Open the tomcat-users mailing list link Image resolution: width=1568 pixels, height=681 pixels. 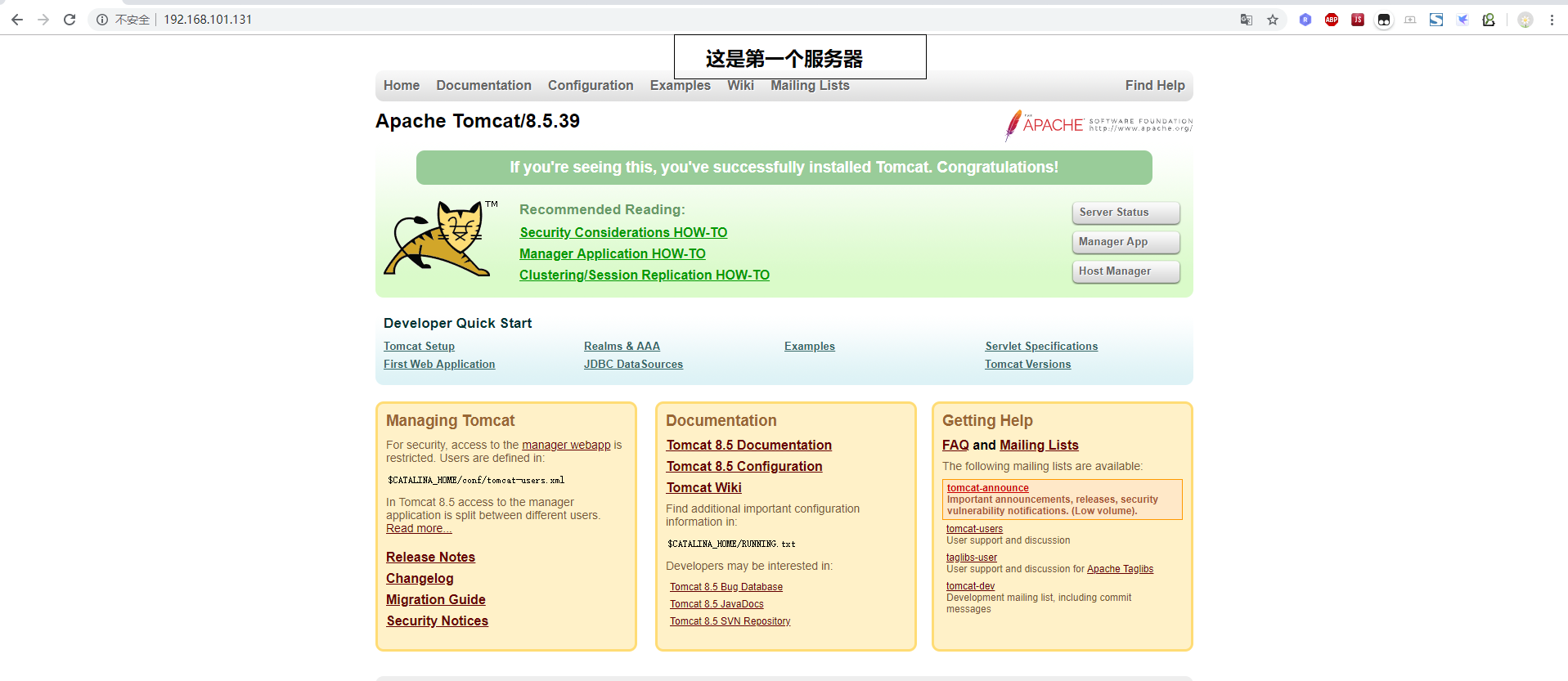coord(974,529)
